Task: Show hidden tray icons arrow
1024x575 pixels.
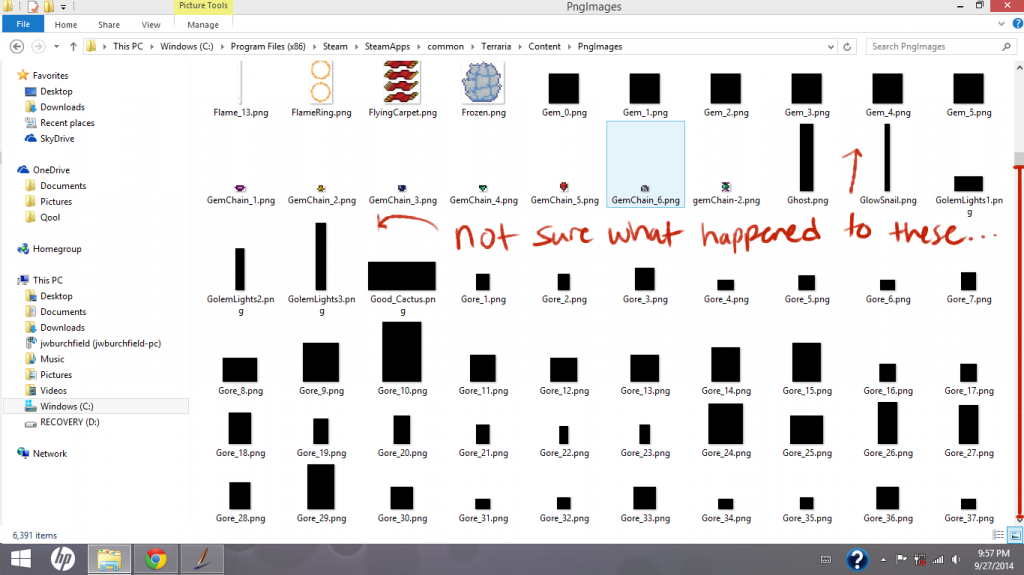Action: [x=883, y=559]
